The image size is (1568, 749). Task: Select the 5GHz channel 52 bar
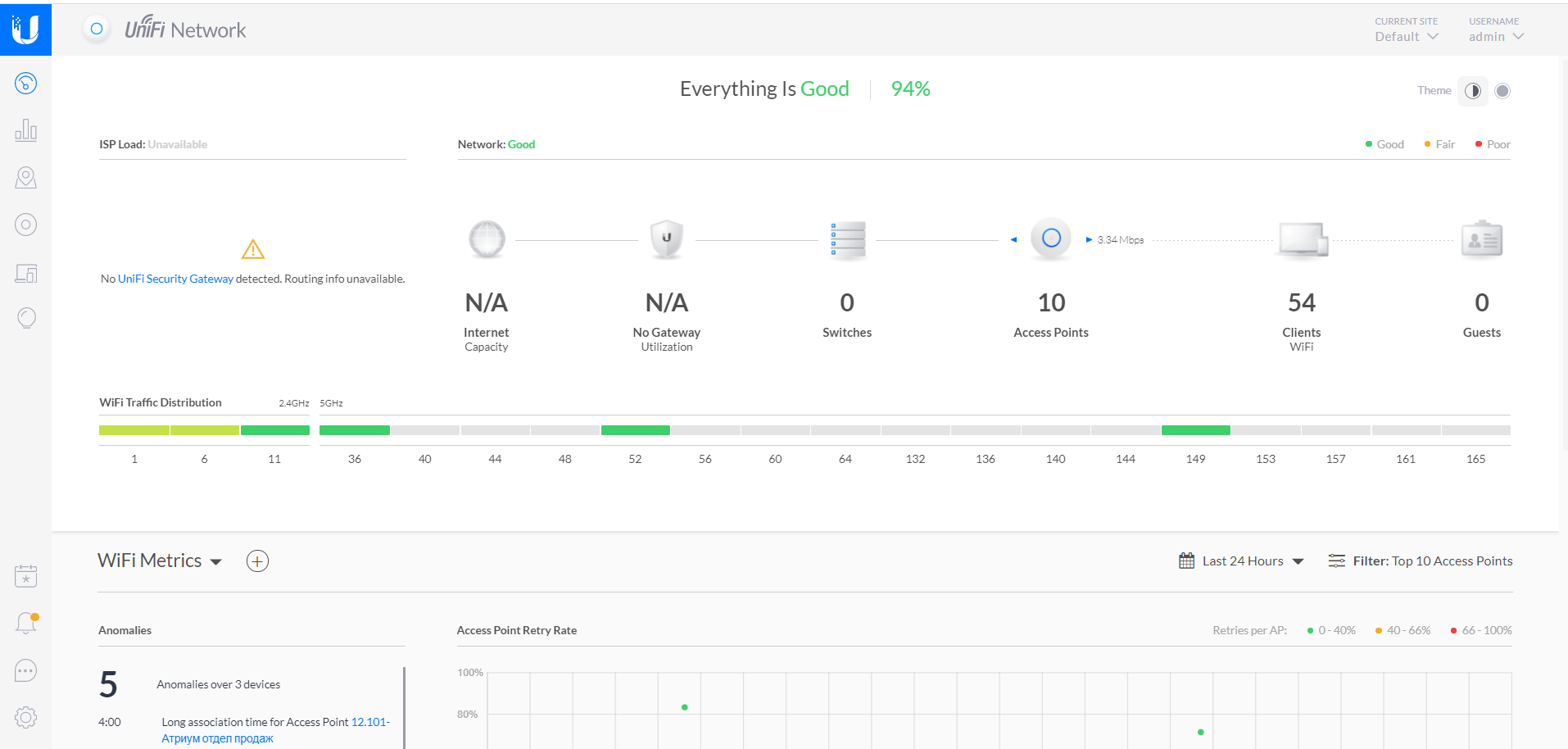(636, 430)
